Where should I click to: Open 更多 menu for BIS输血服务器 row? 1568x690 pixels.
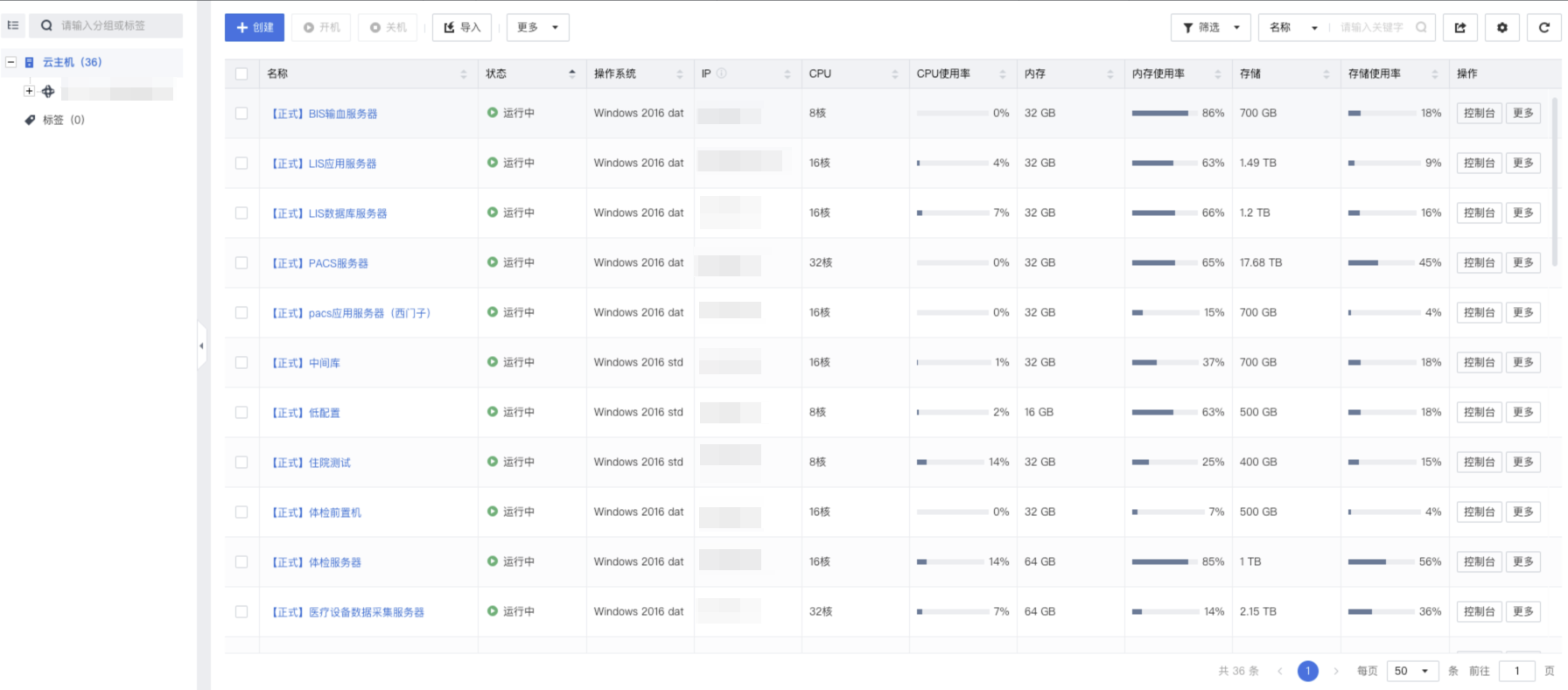tap(1523, 113)
